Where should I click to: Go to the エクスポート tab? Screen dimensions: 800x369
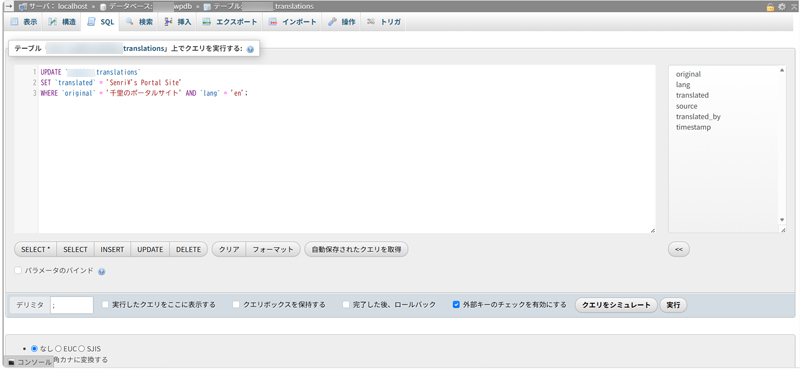[230, 22]
